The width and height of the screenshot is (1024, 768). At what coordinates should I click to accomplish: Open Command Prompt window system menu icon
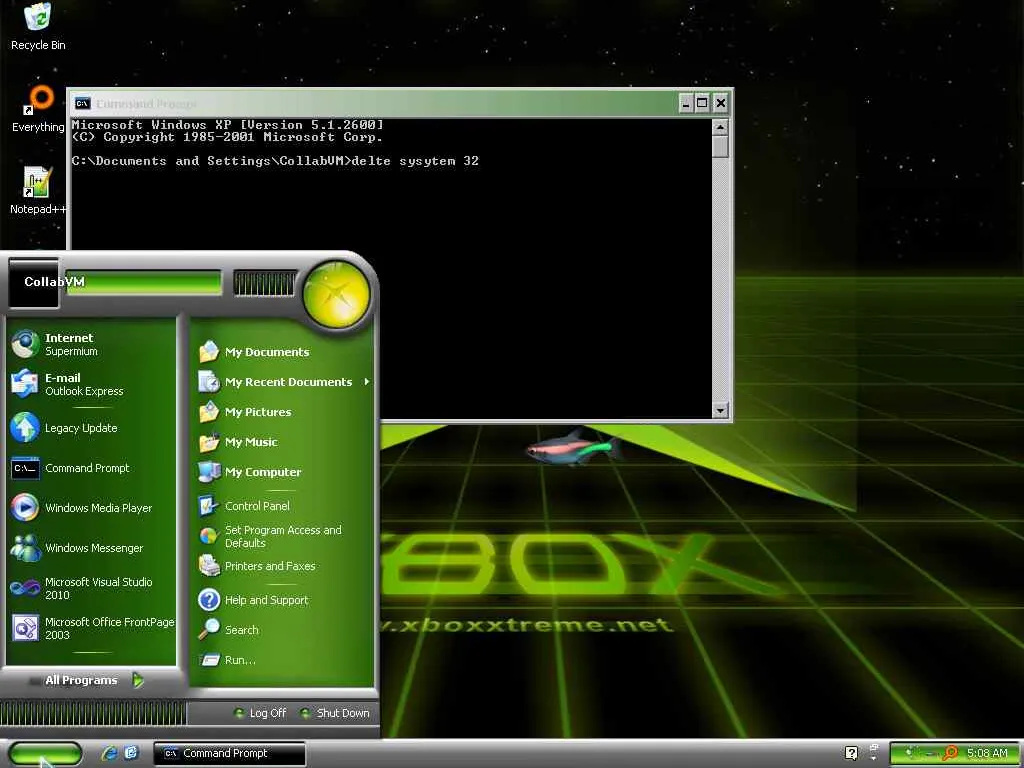click(x=82, y=103)
